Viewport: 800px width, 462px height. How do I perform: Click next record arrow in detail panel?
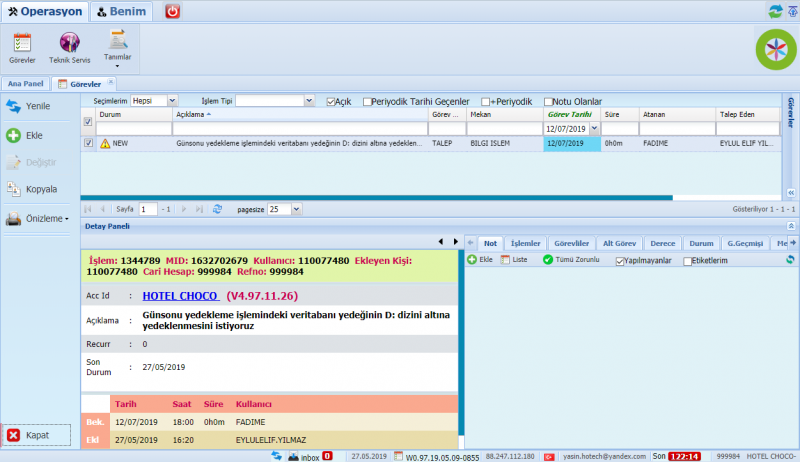coord(456,242)
